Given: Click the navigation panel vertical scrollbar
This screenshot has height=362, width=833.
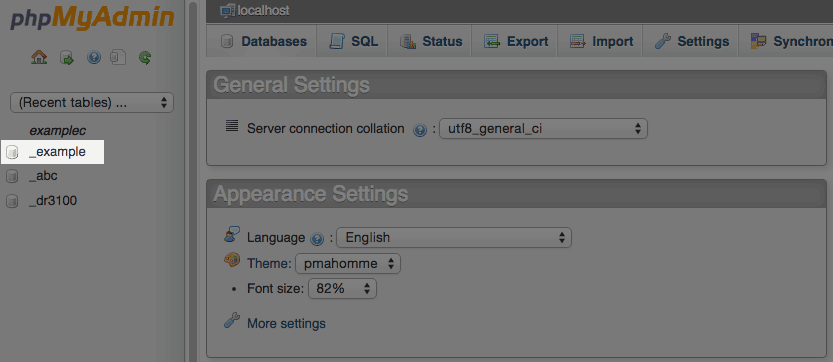Looking at the screenshot, I should pos(192,181).
